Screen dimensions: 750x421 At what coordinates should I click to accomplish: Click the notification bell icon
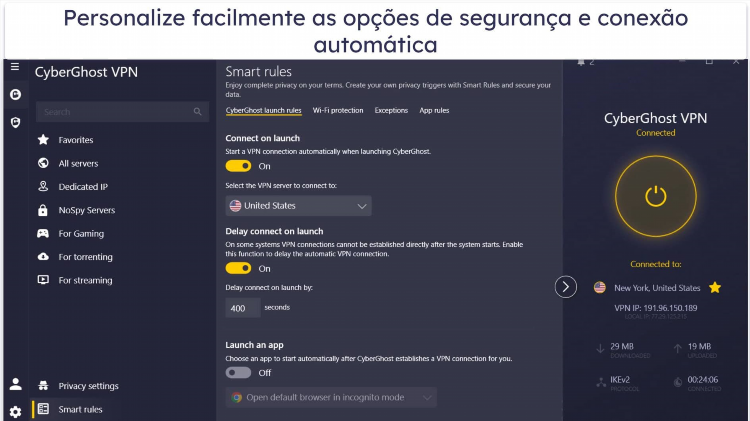(581, 62)
